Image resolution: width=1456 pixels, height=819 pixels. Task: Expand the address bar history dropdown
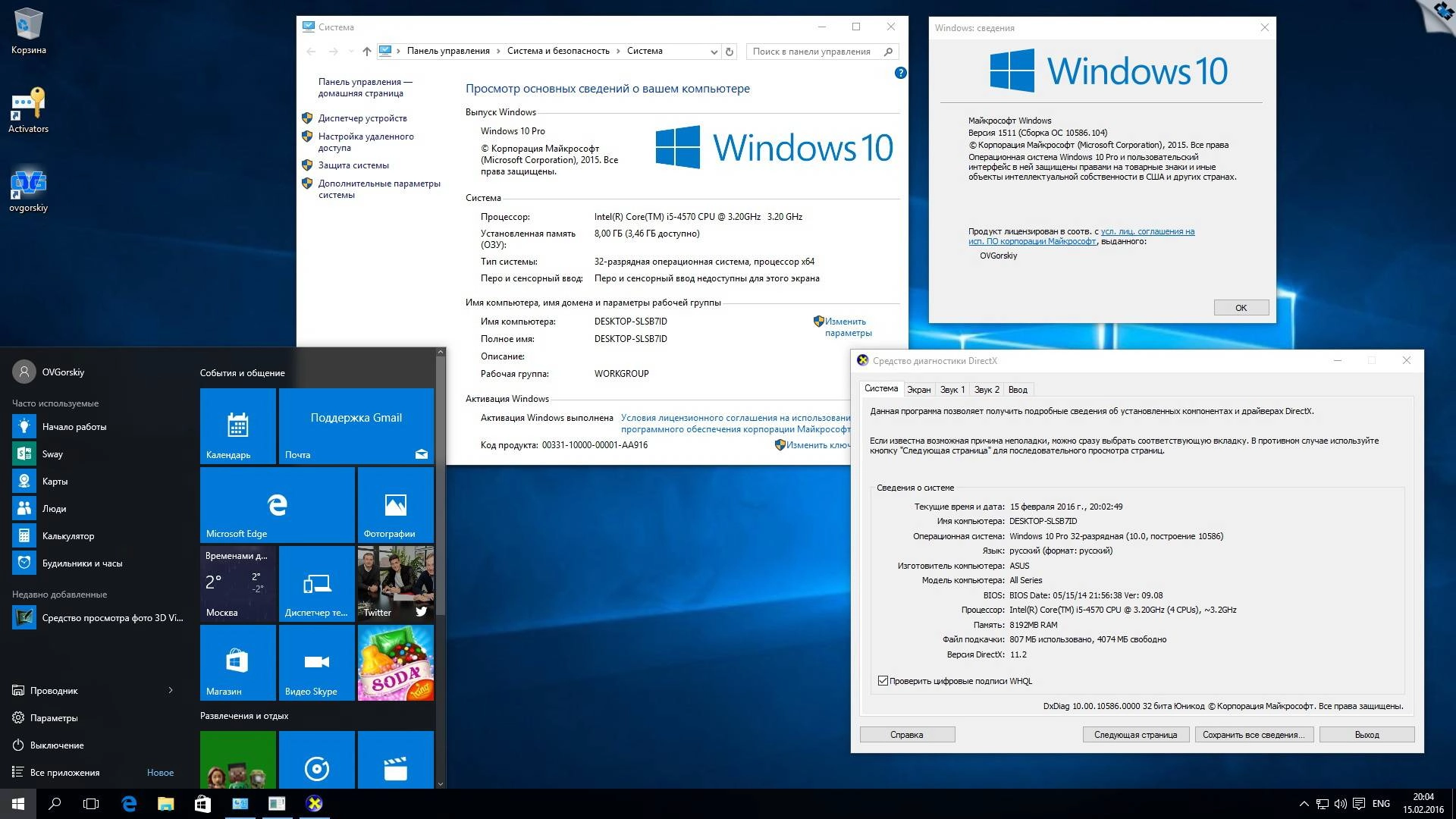coord(714,52)
